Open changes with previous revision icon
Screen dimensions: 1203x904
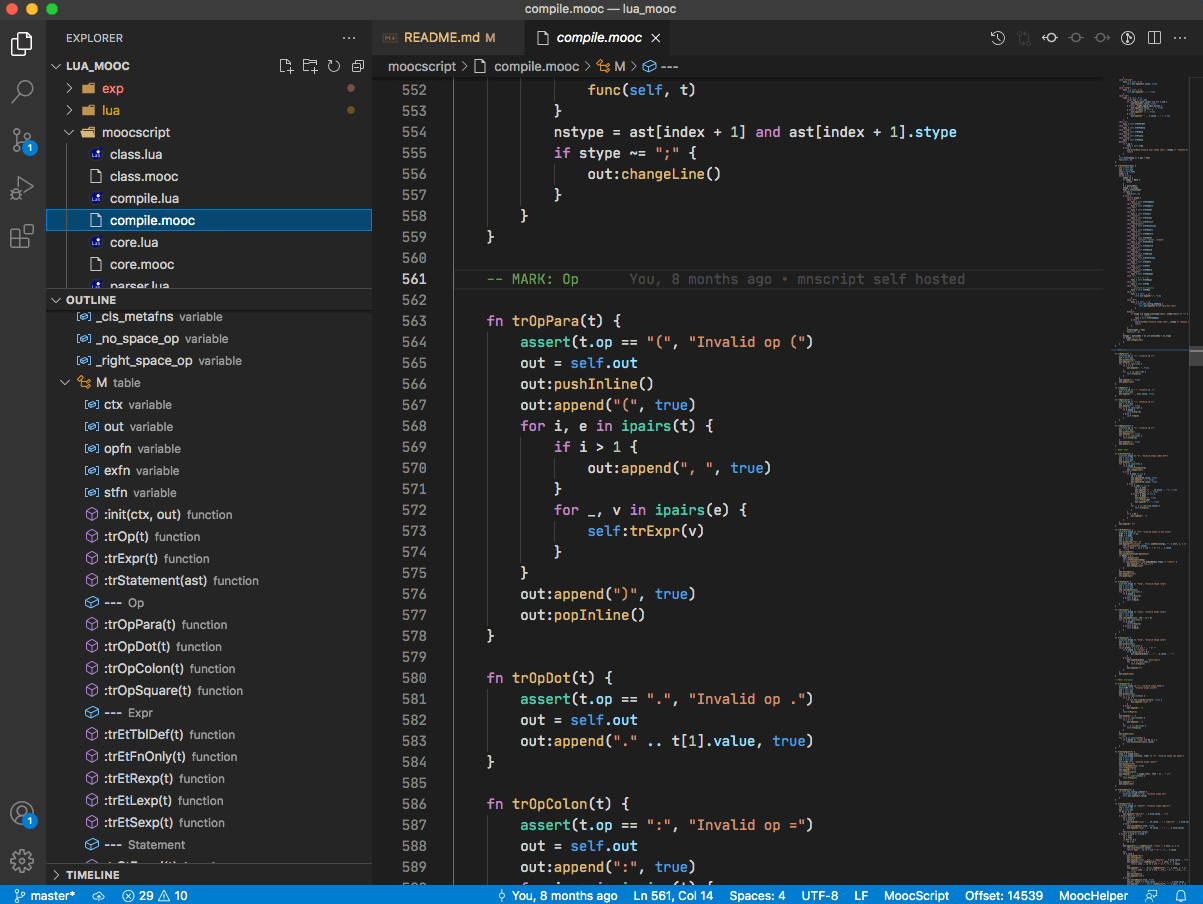click(x=1050, y=38)
